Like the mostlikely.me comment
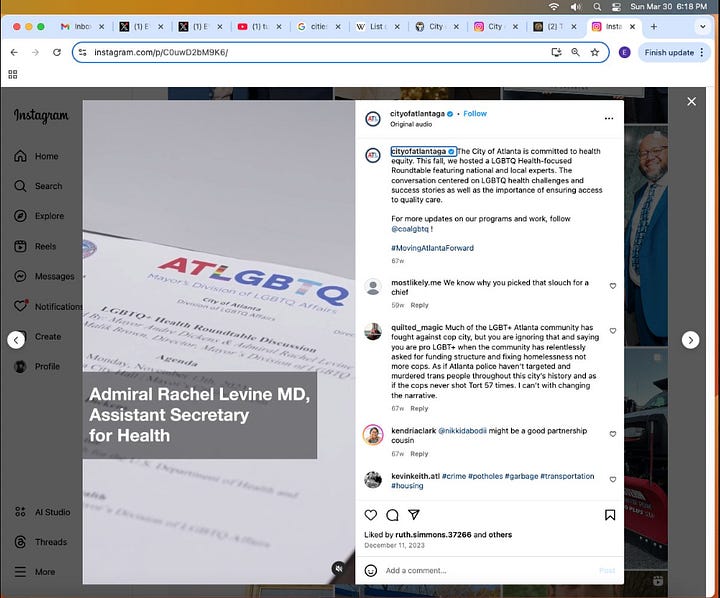The height and width of the screenshot is (598, 720). pos(613,286)
